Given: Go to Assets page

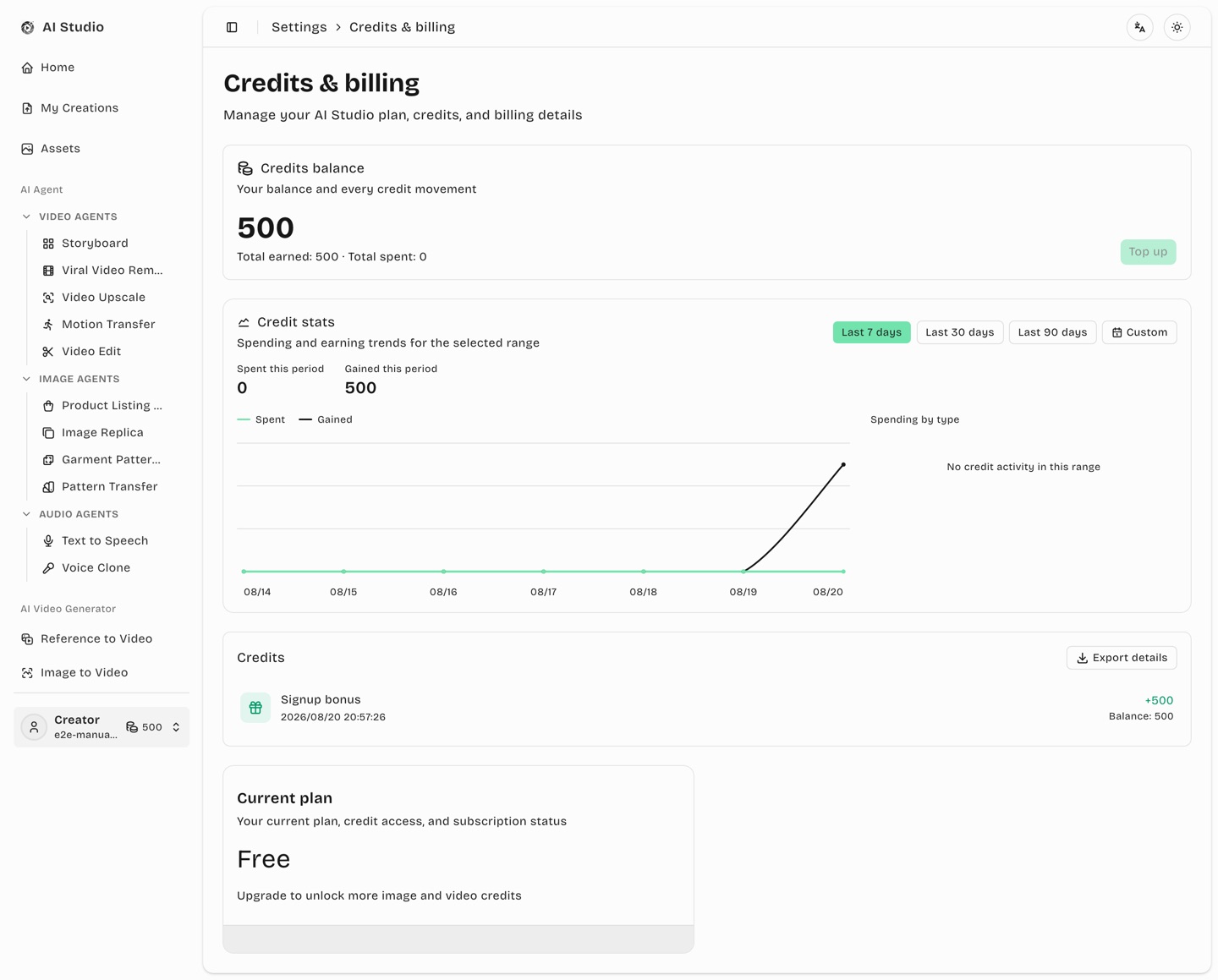Looking at the screenshot, I should tap(101, 149).
